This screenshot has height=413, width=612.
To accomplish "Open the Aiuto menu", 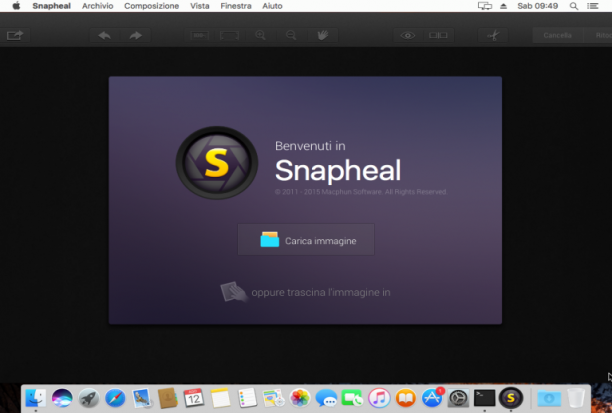I will coord(272,6).
